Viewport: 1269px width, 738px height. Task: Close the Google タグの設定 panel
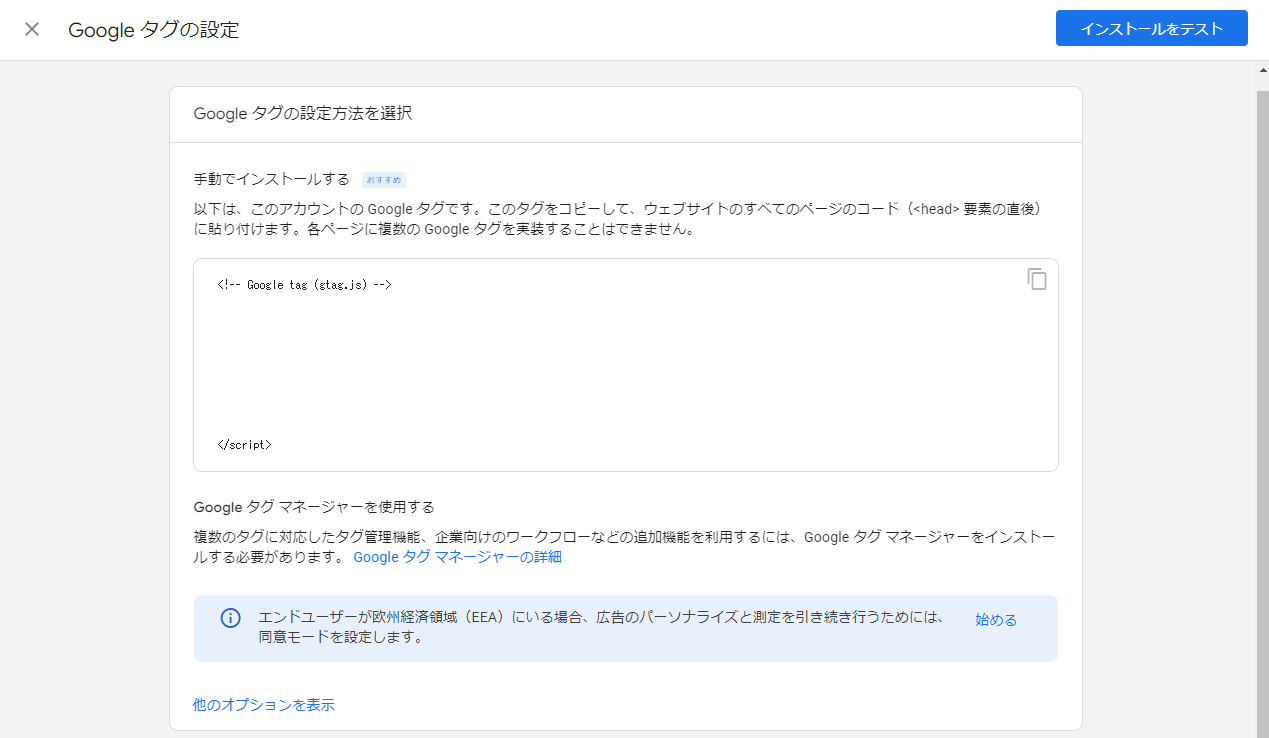pyautogui.click(x=32, y=29)
